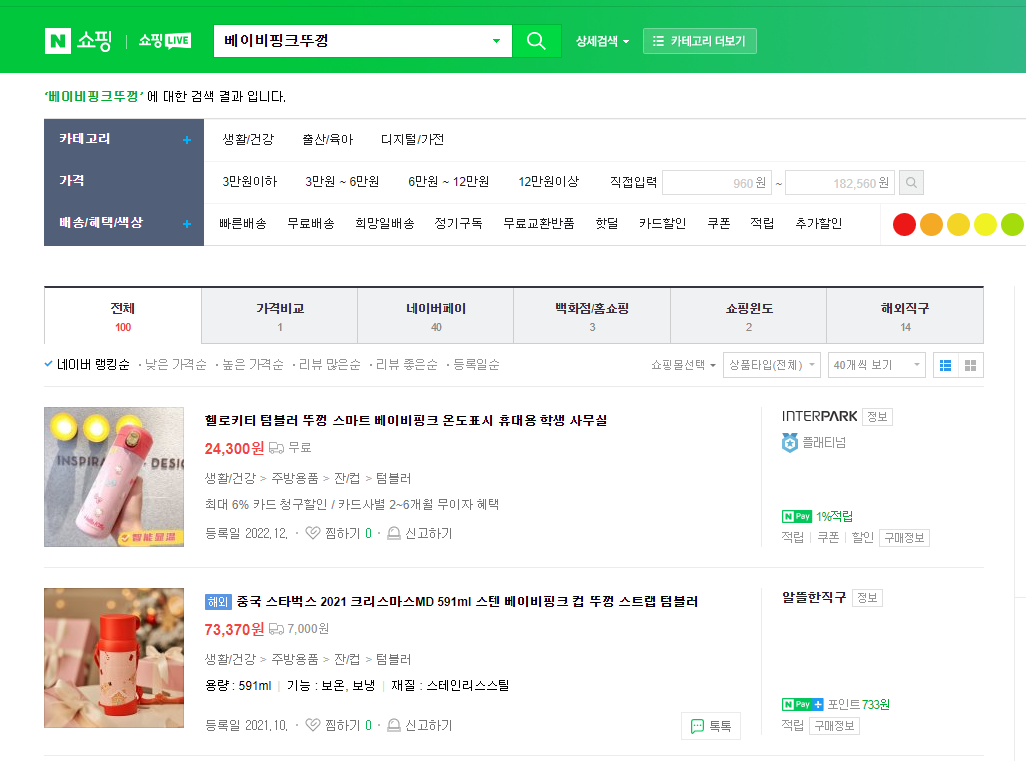Click 구매정보 button under INTERPARK
Screen dimensions: 1026x761
(904, 538)
